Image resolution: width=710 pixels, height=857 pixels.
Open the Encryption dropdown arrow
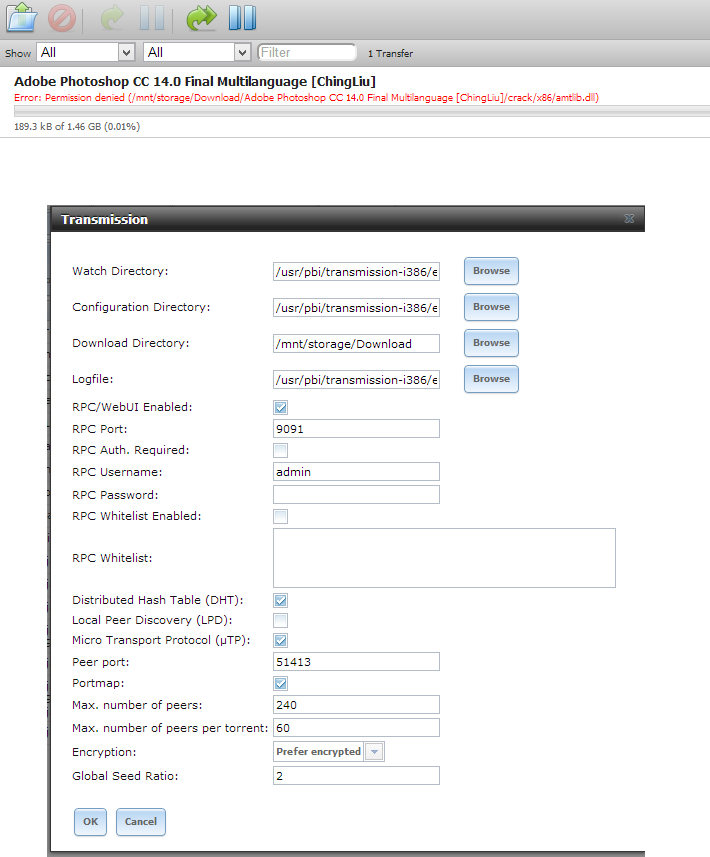374,752
